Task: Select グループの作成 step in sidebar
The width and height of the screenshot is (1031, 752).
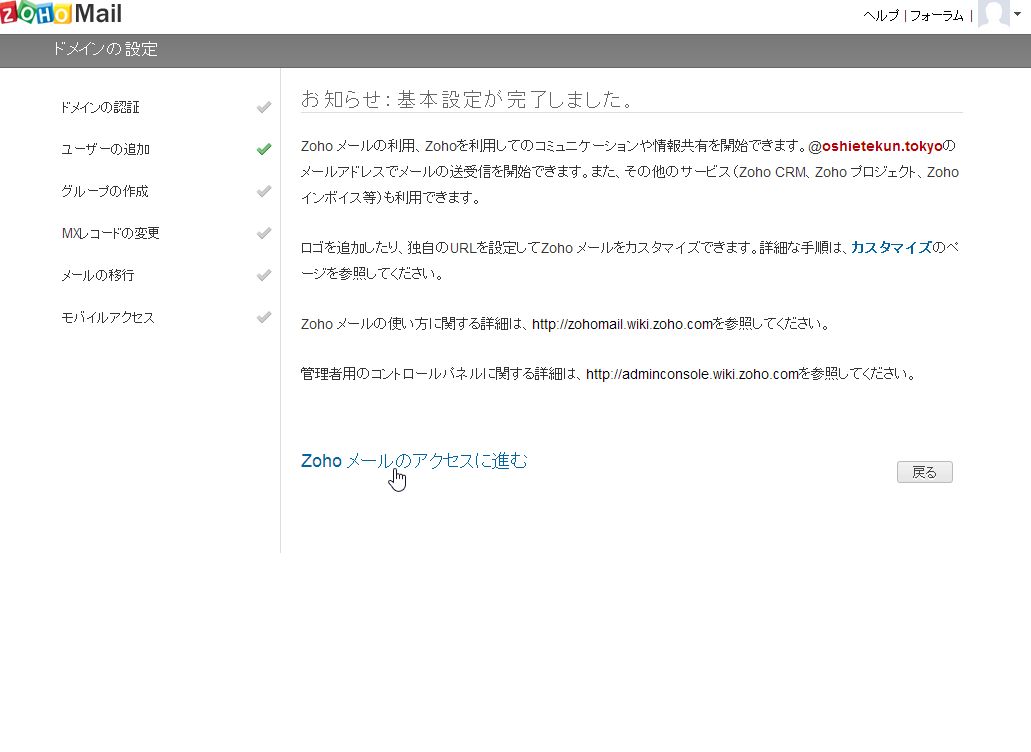Action: (105, 191)
